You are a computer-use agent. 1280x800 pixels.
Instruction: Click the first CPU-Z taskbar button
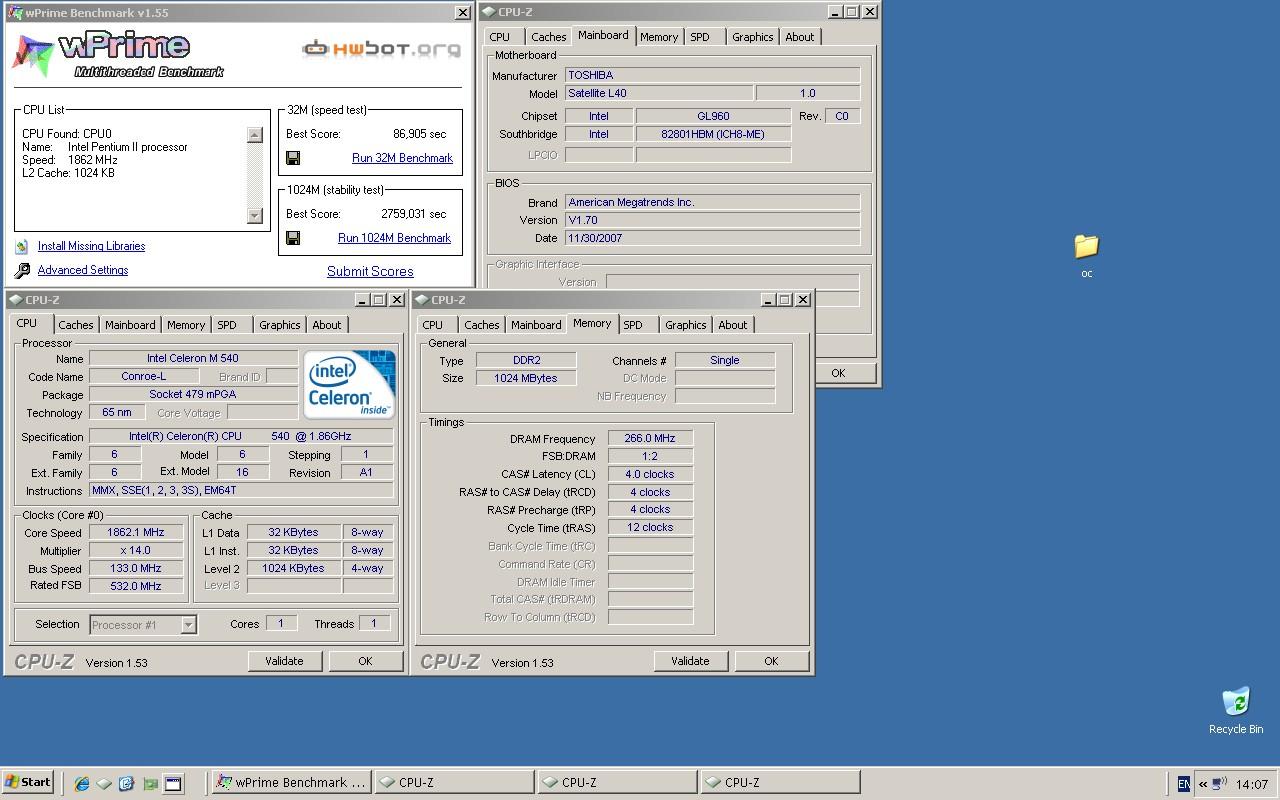453,783
